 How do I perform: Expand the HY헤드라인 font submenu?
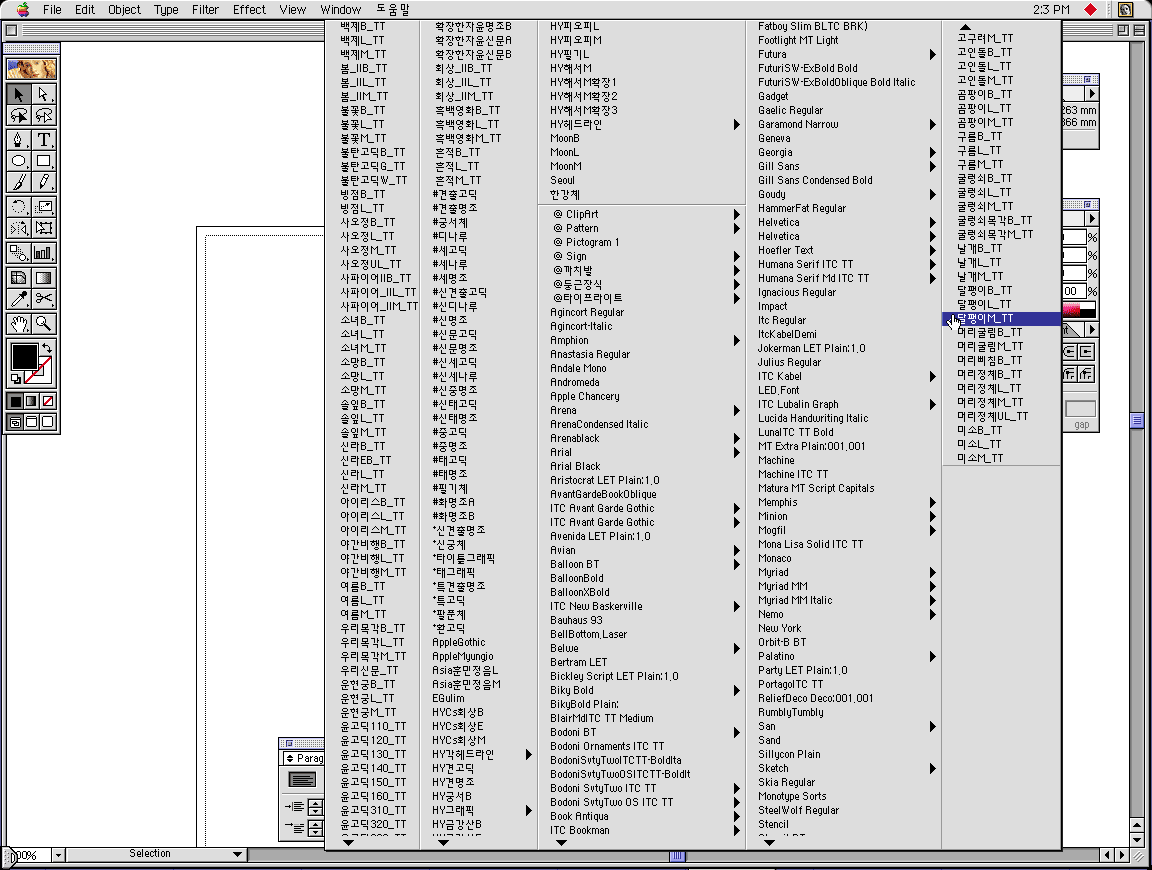[736, 125]
